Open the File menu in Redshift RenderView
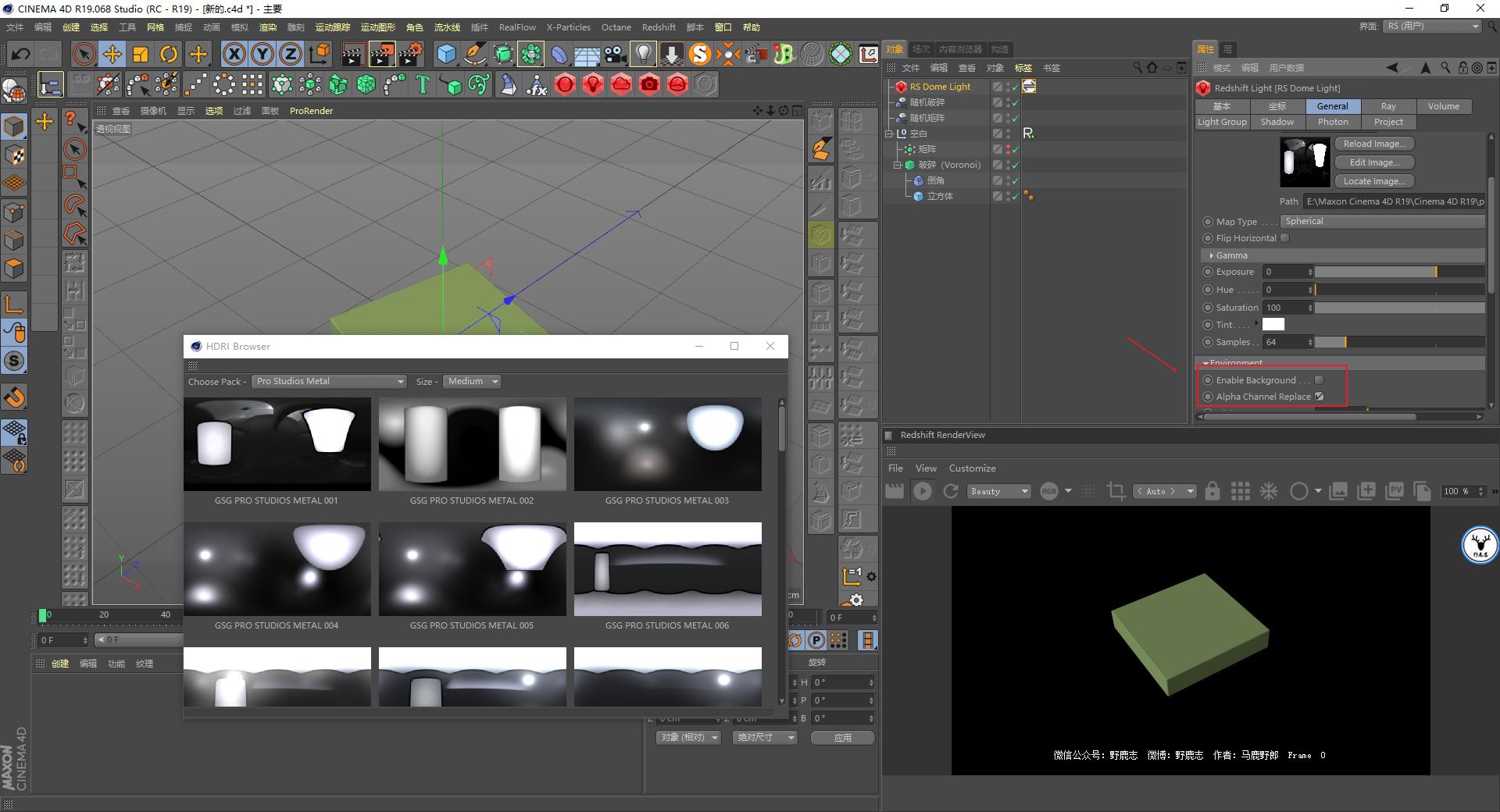The width and height of the screenshot is (1500, 812). pyautogui.click(x=895, y=468)
